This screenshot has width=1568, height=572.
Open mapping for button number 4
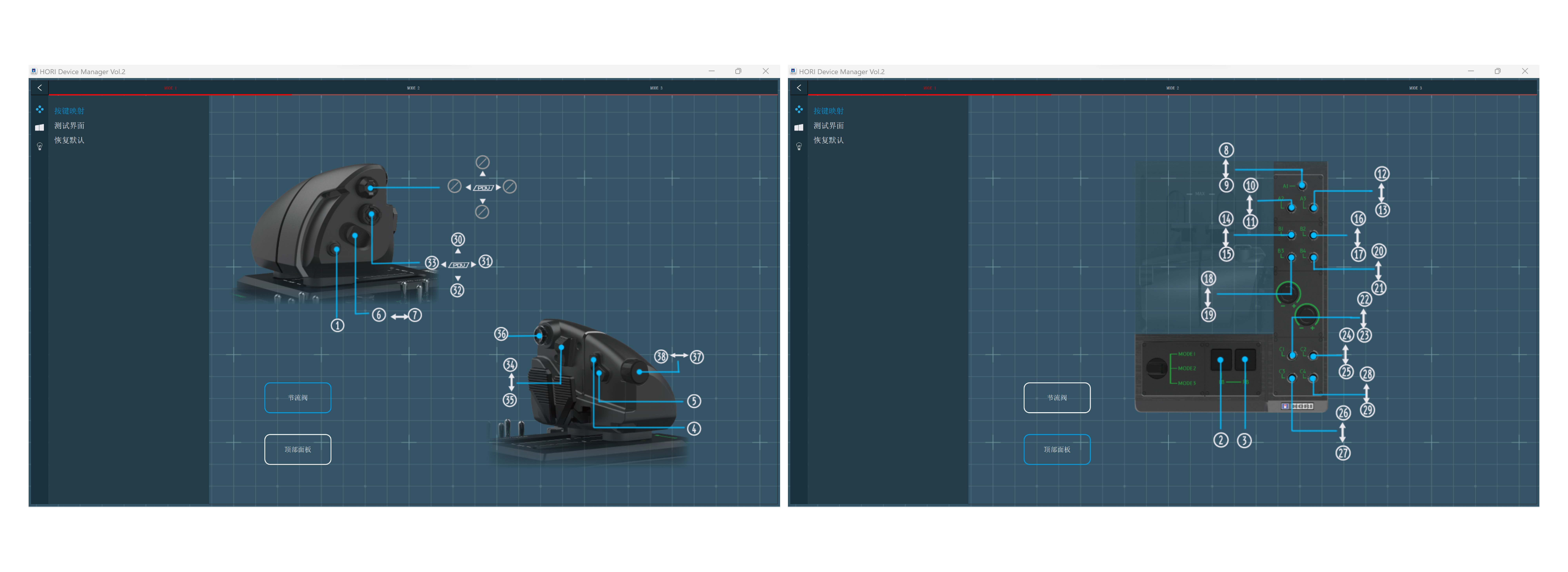[694, 429]
